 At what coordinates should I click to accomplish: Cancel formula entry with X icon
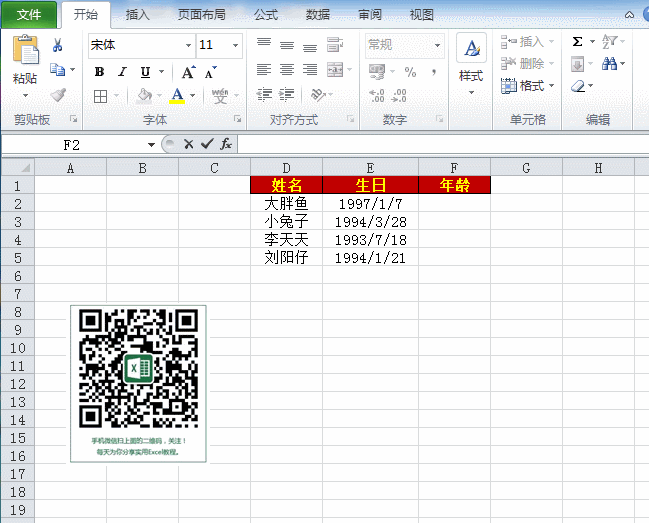[x=188, y=144]
